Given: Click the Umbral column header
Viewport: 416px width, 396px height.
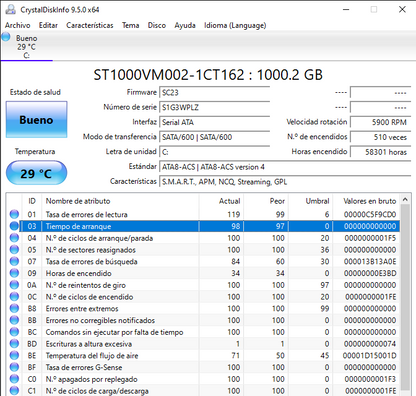Looking at the screenshot, I should pyautogui.click(x=310, y=201).
